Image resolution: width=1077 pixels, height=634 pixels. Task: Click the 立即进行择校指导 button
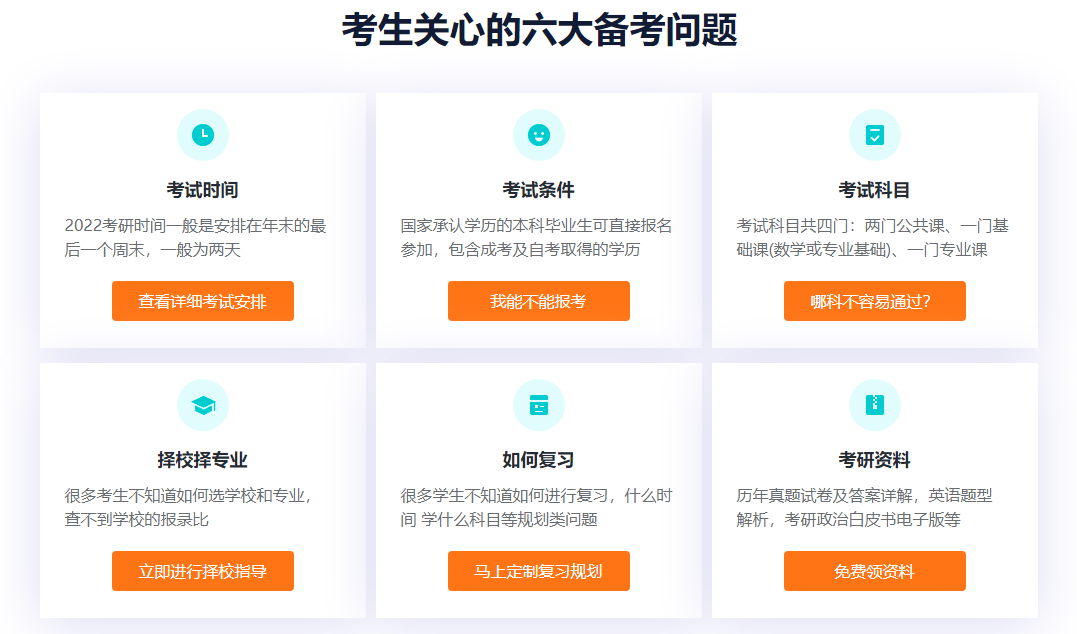pos(203,571)
